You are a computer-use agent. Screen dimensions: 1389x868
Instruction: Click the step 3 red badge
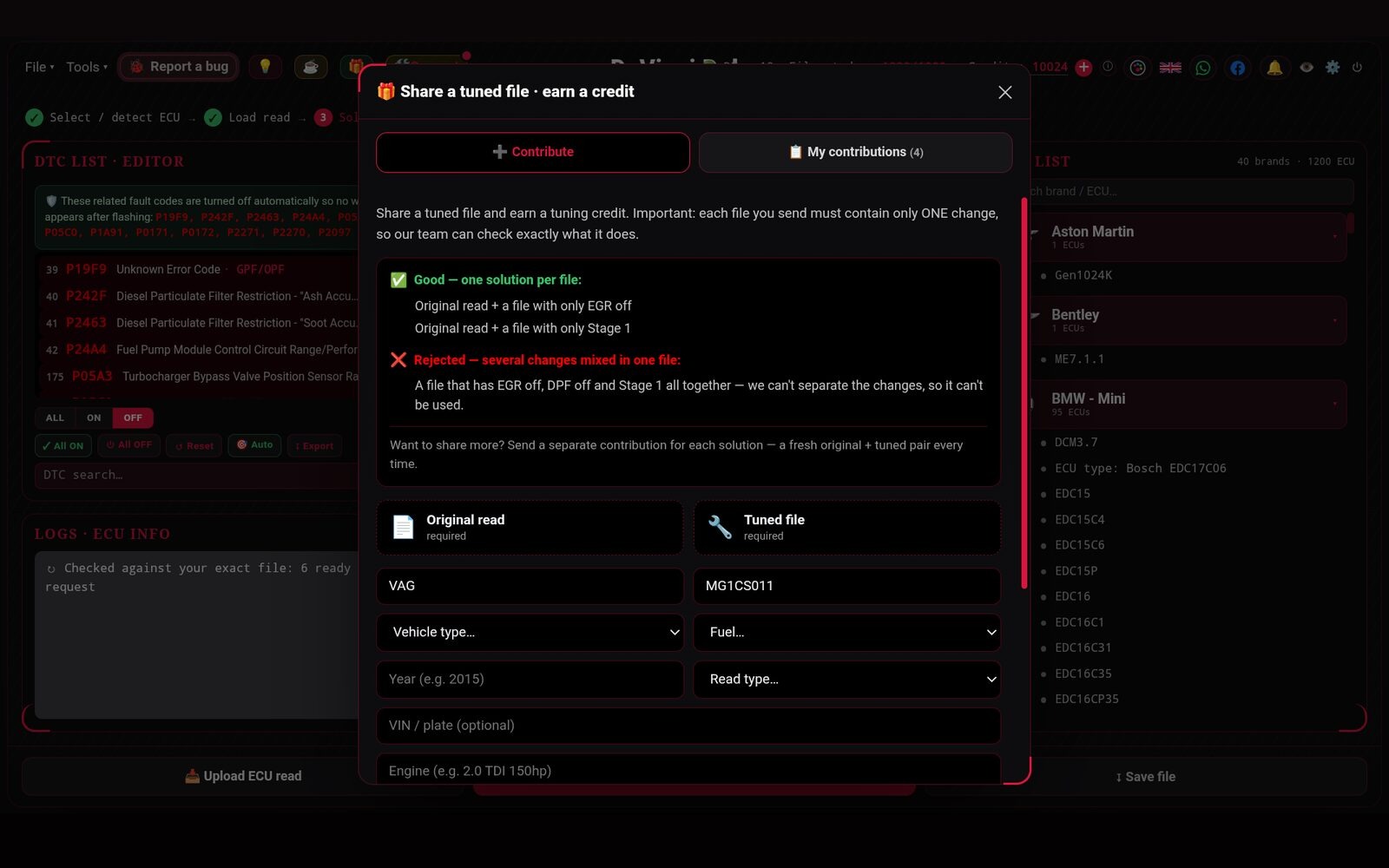click(x=323, y=117)
